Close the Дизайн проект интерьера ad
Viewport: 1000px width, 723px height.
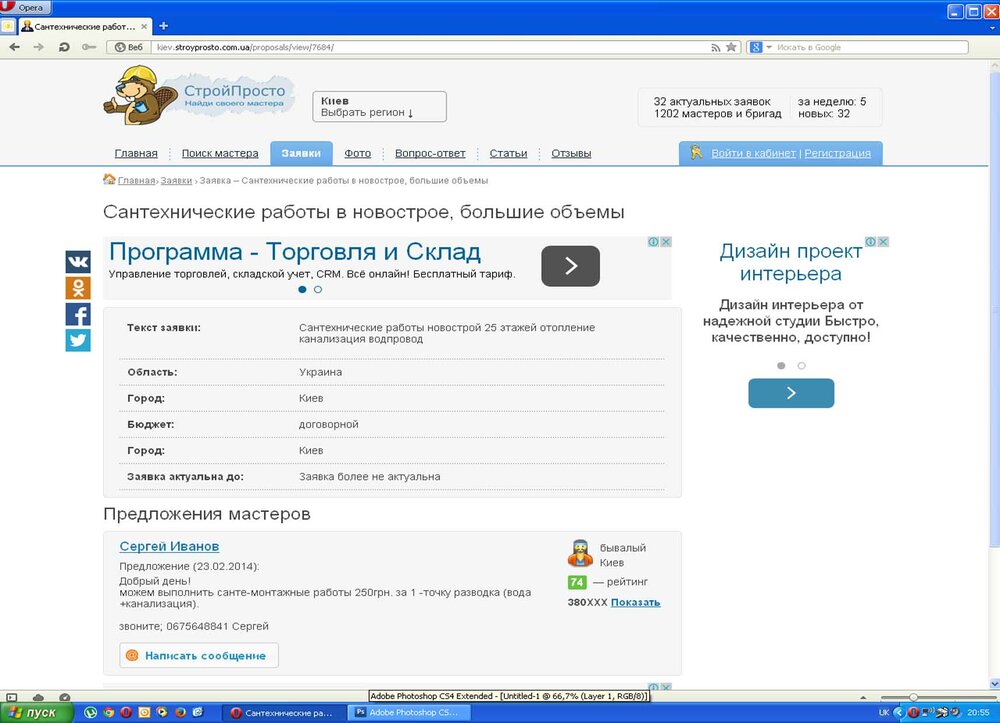coord(883,242)
